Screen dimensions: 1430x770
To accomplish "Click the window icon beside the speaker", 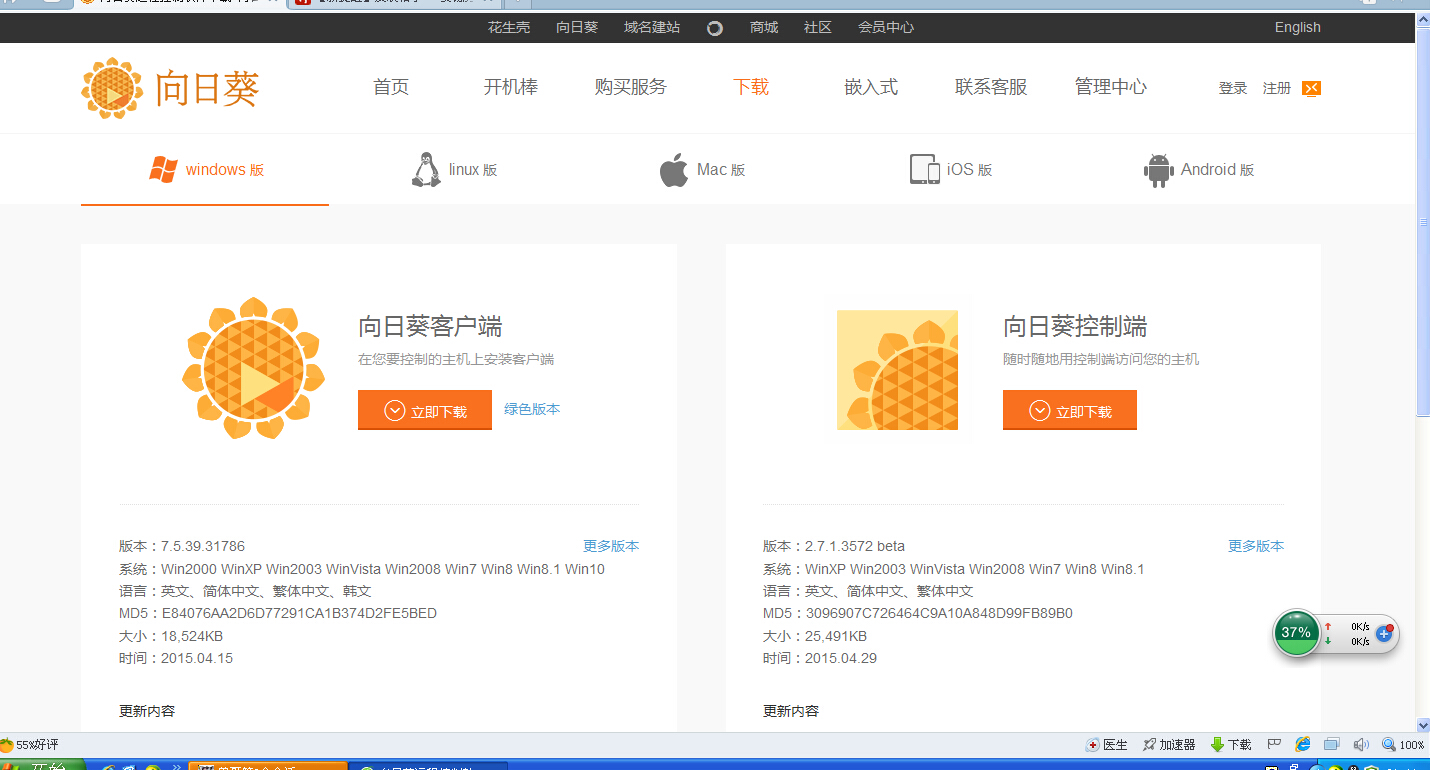I will click(1331, 744).
